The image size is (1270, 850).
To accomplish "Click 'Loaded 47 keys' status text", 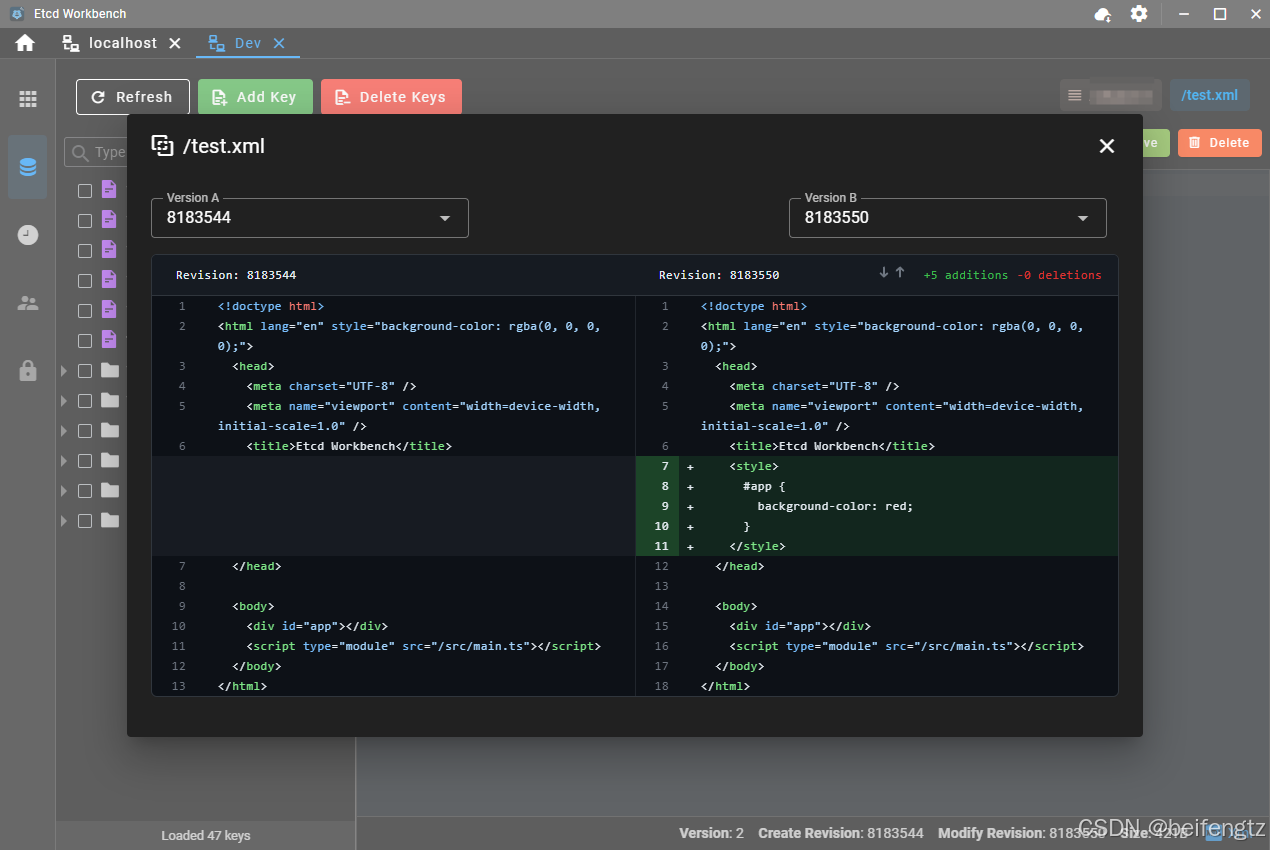I will click(206, 835).
